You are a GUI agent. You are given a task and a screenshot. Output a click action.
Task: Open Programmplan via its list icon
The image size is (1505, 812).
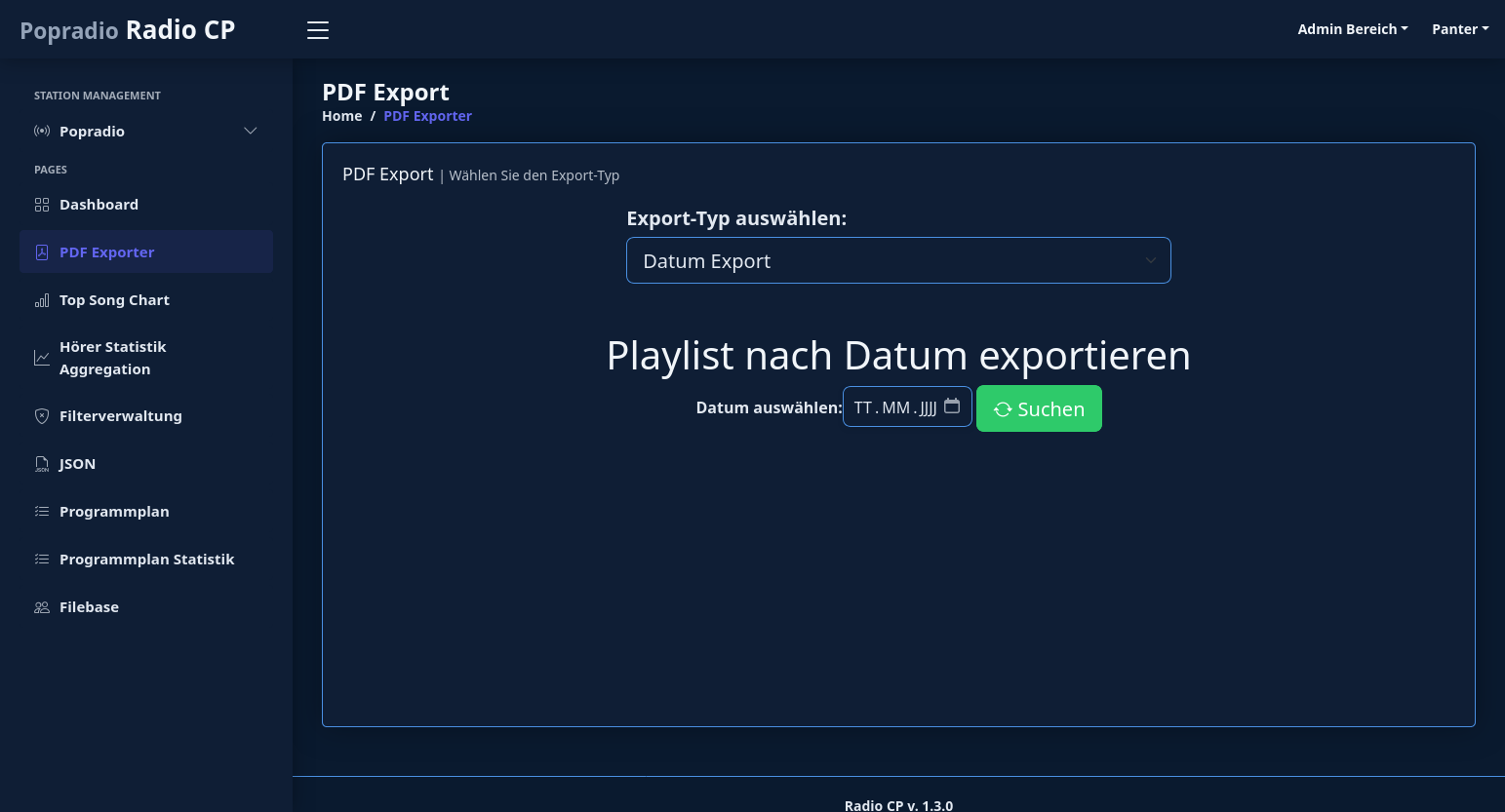[x=42, y=511]
